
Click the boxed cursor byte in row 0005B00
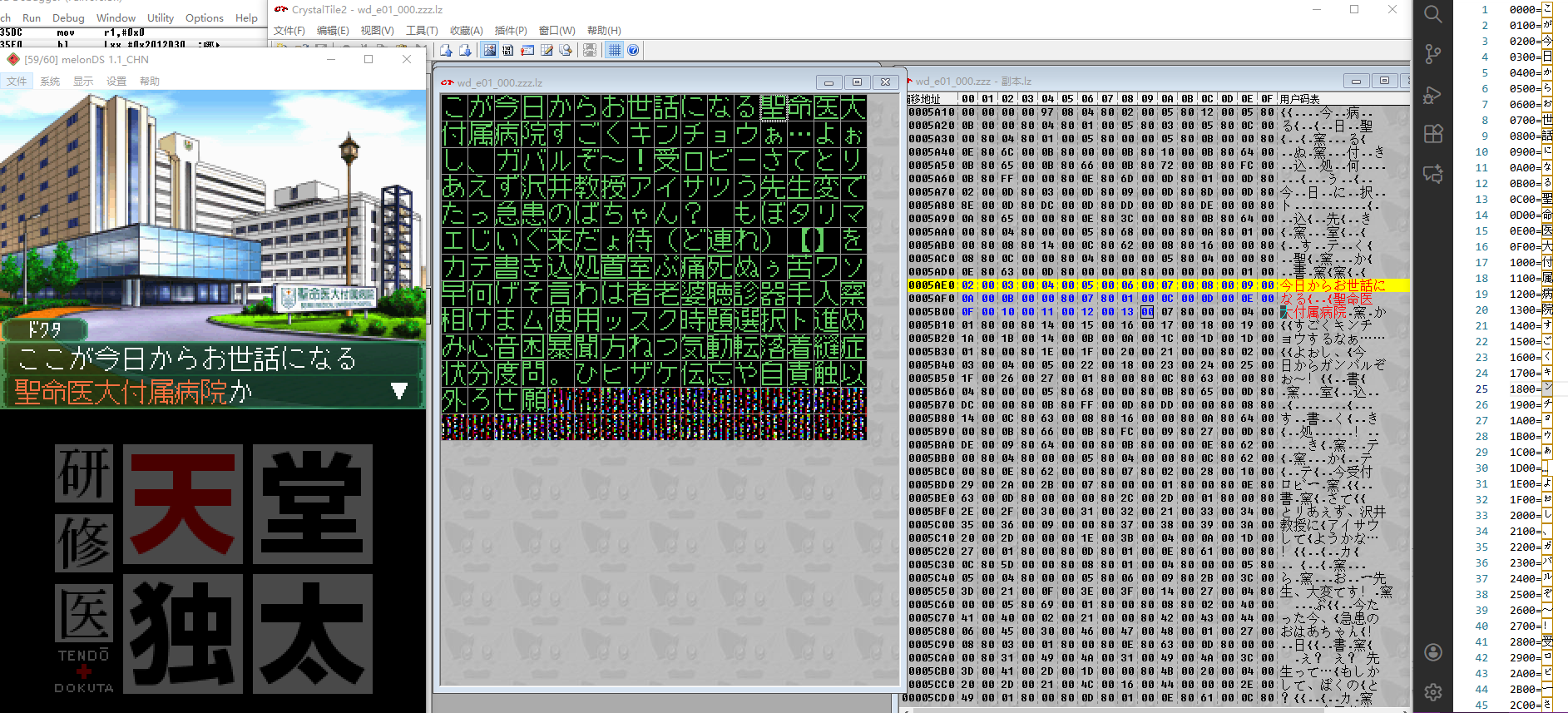tap(1147, 312)
